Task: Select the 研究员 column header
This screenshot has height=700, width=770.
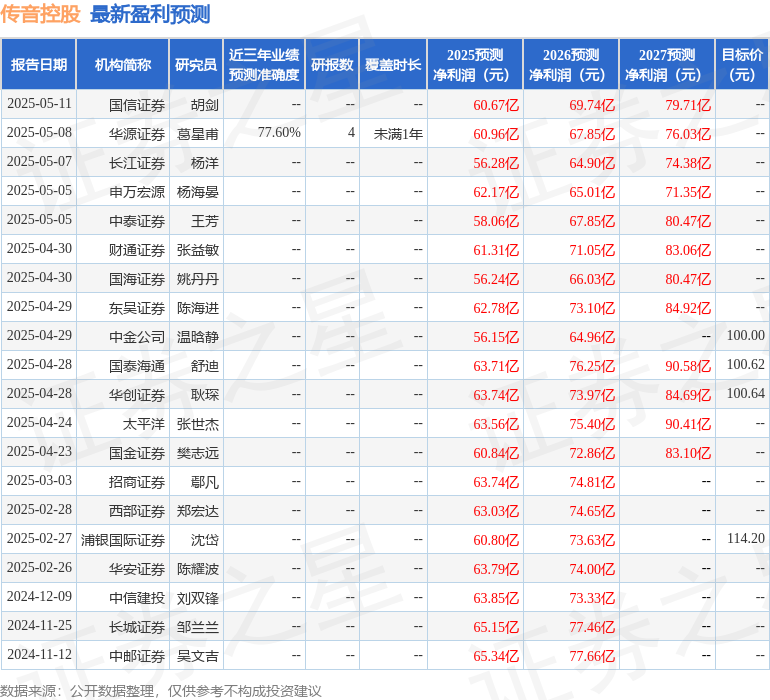Action: 196,64
